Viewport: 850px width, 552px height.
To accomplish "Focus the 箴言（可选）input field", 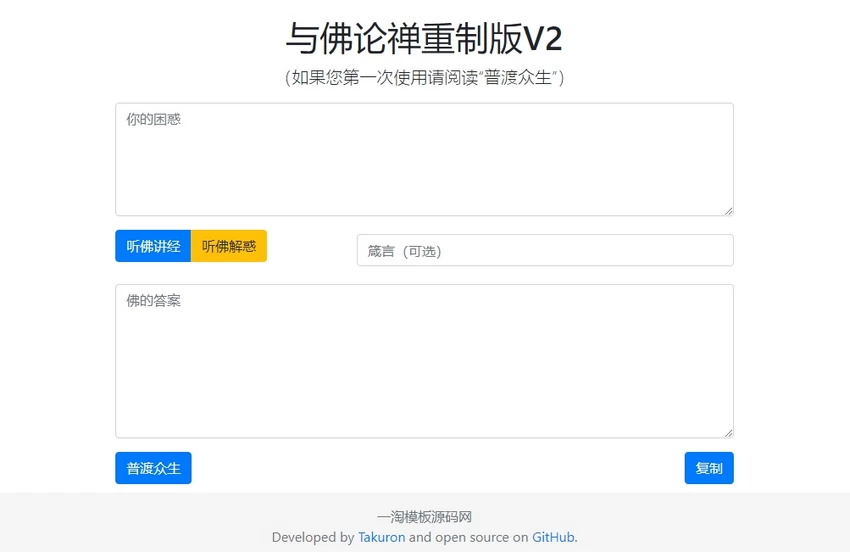I will (x=545, y=251).
